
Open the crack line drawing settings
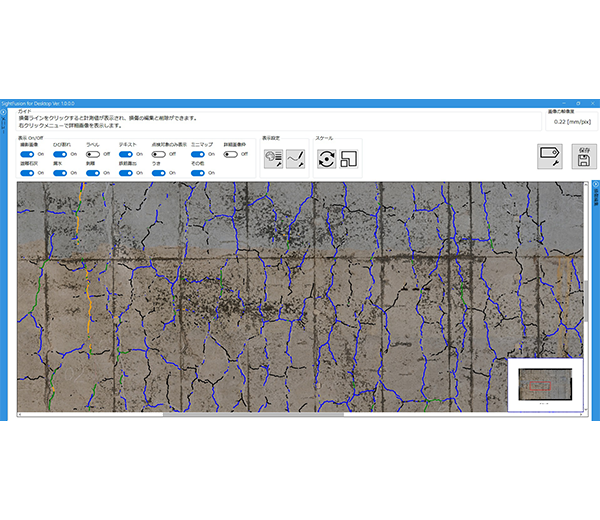[x=295, y=159]
